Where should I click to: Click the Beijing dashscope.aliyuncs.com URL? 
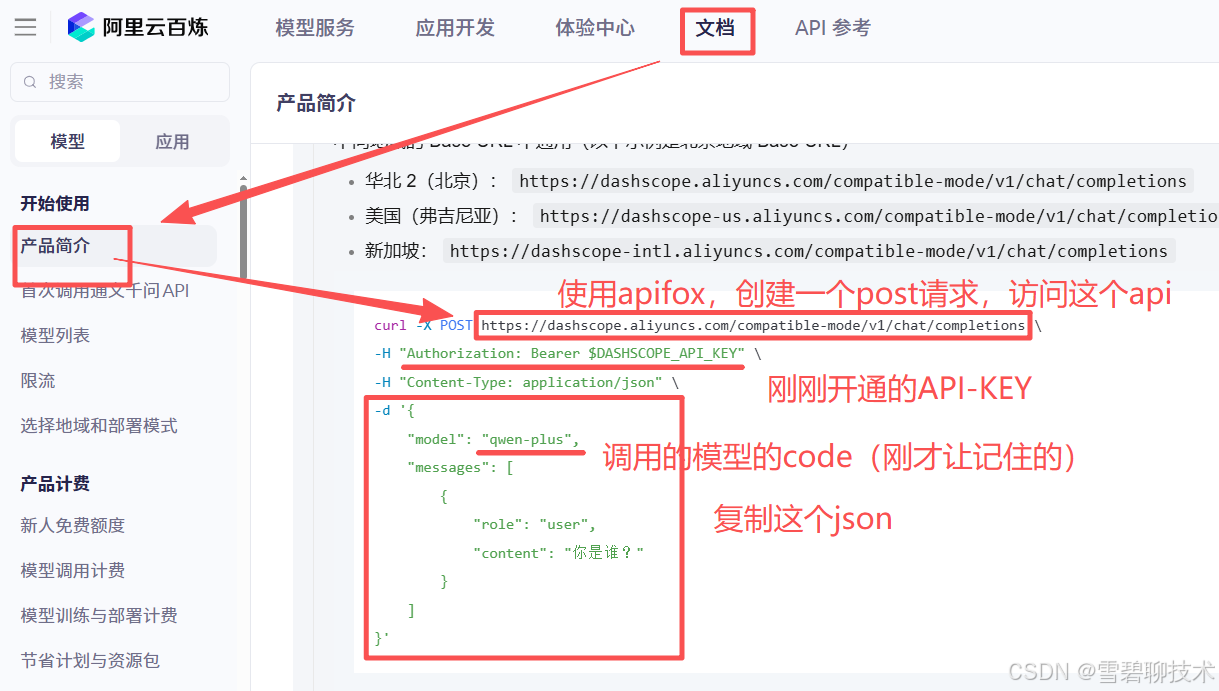[x=853, y=181]
